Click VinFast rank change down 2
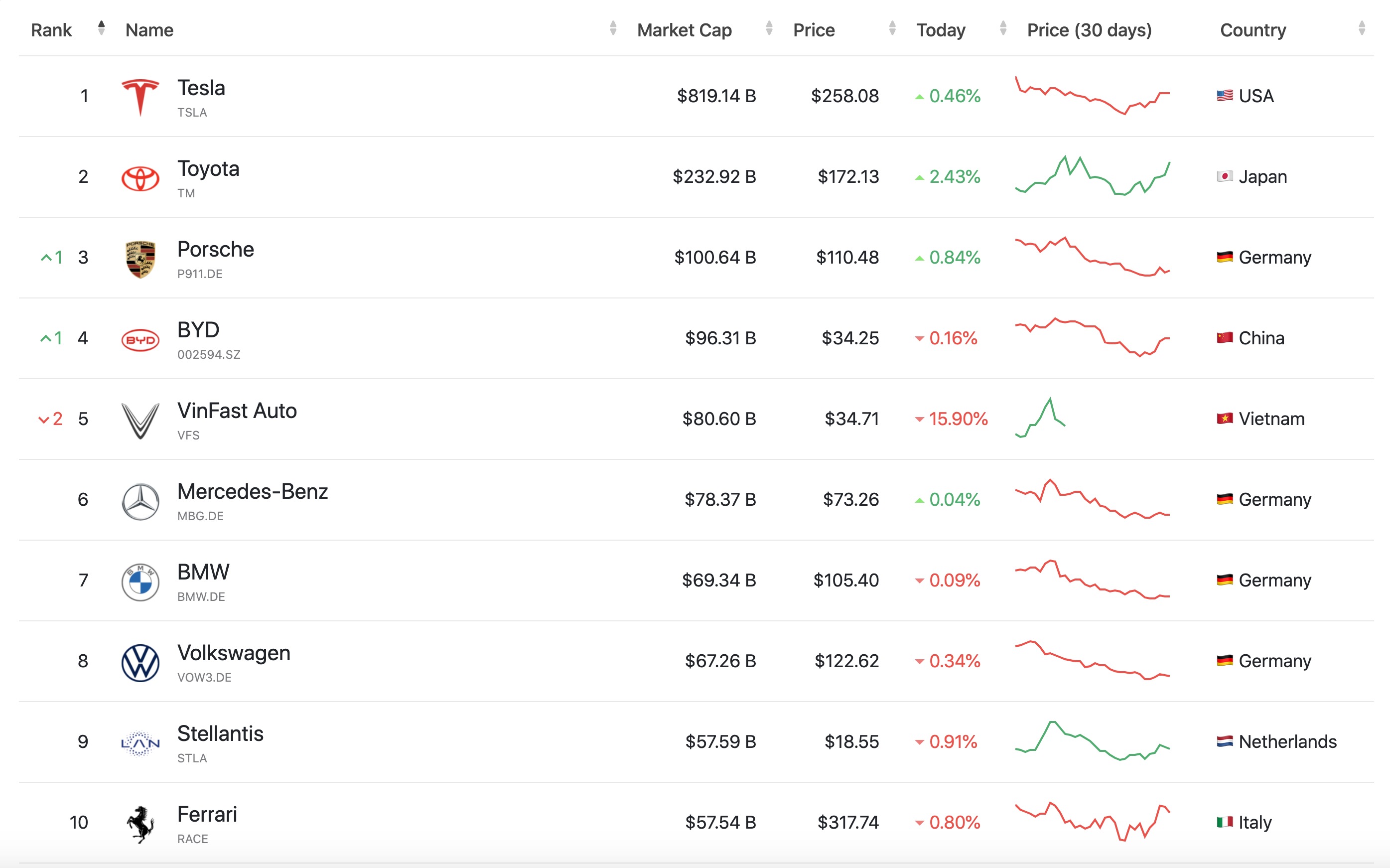This screenshot has width=1390, height=868. pyautogui.click(x=50, y=419)
